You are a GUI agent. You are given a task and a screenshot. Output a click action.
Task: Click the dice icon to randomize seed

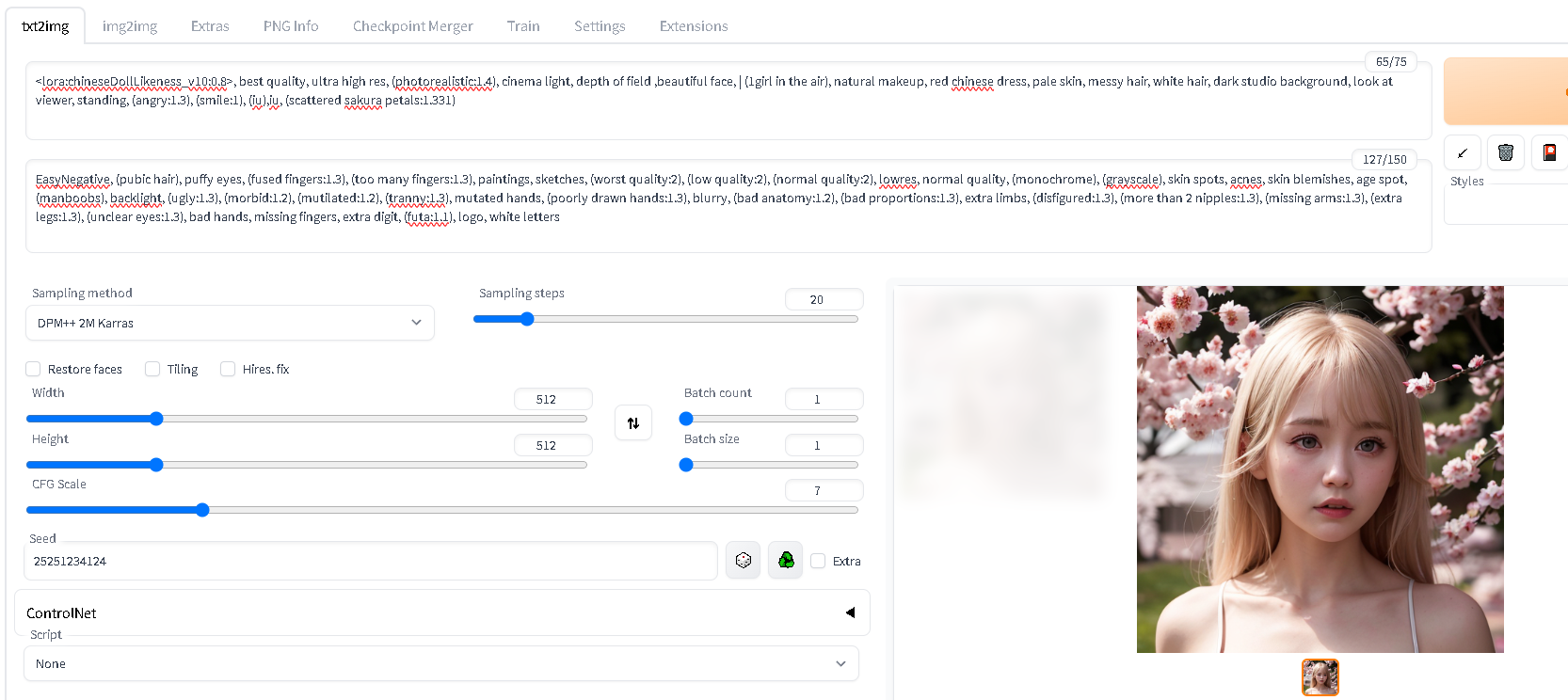(743, 561)
